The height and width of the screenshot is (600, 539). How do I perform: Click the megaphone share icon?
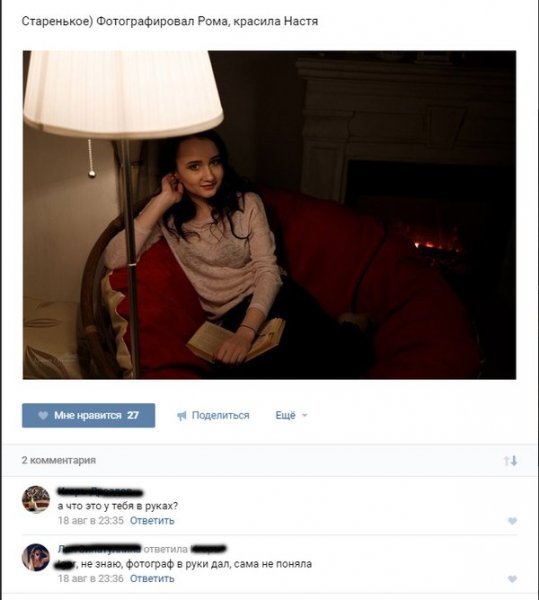pyautogui.click(x=182, y=416)
